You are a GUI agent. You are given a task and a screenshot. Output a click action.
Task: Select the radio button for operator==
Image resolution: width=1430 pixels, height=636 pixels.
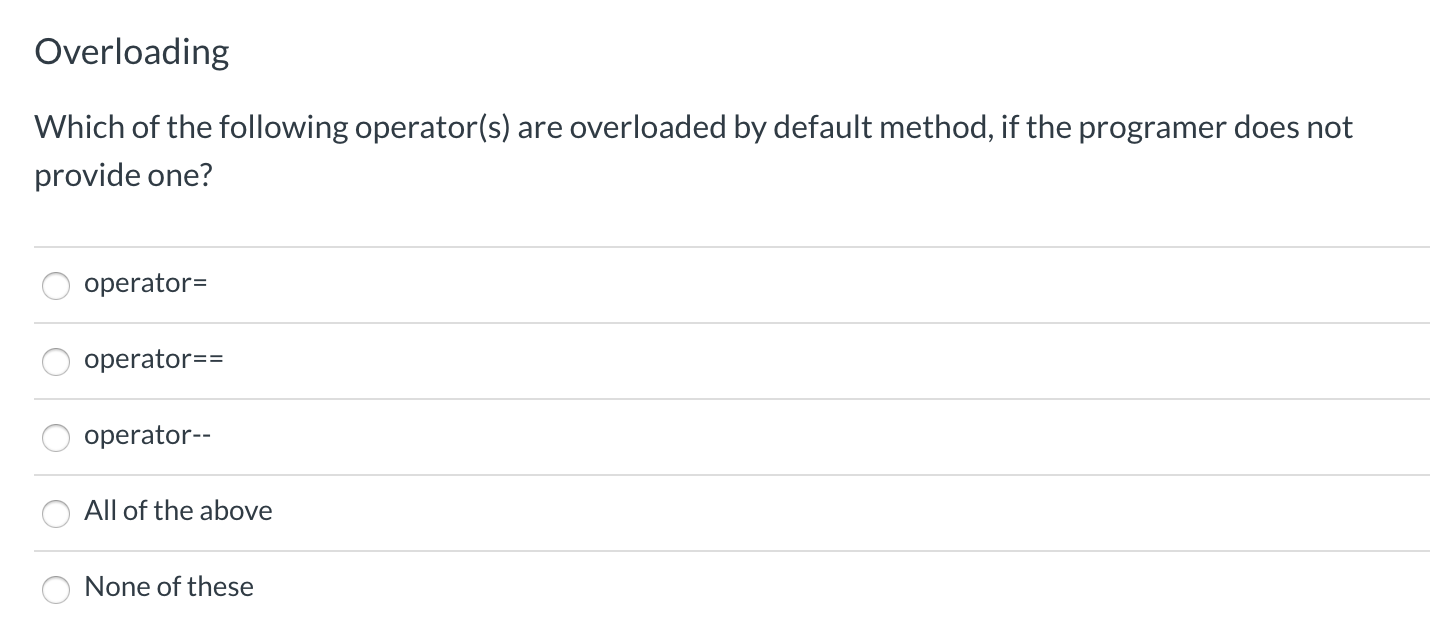click(x=56, y=362)
